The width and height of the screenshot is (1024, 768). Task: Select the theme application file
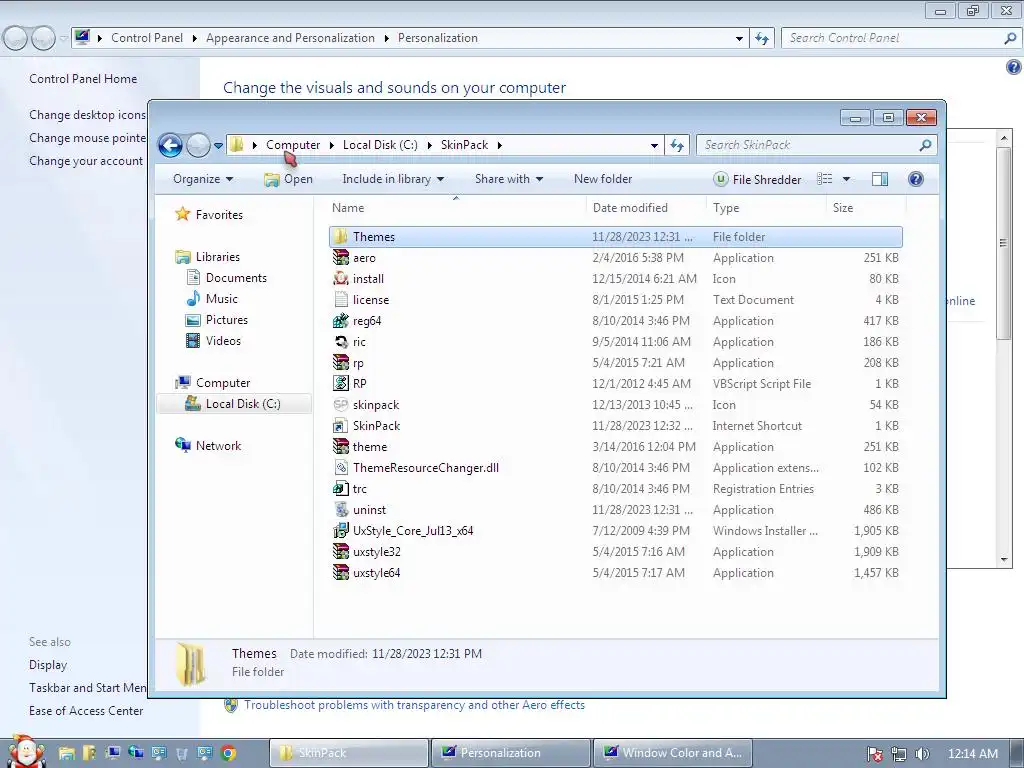616,447
